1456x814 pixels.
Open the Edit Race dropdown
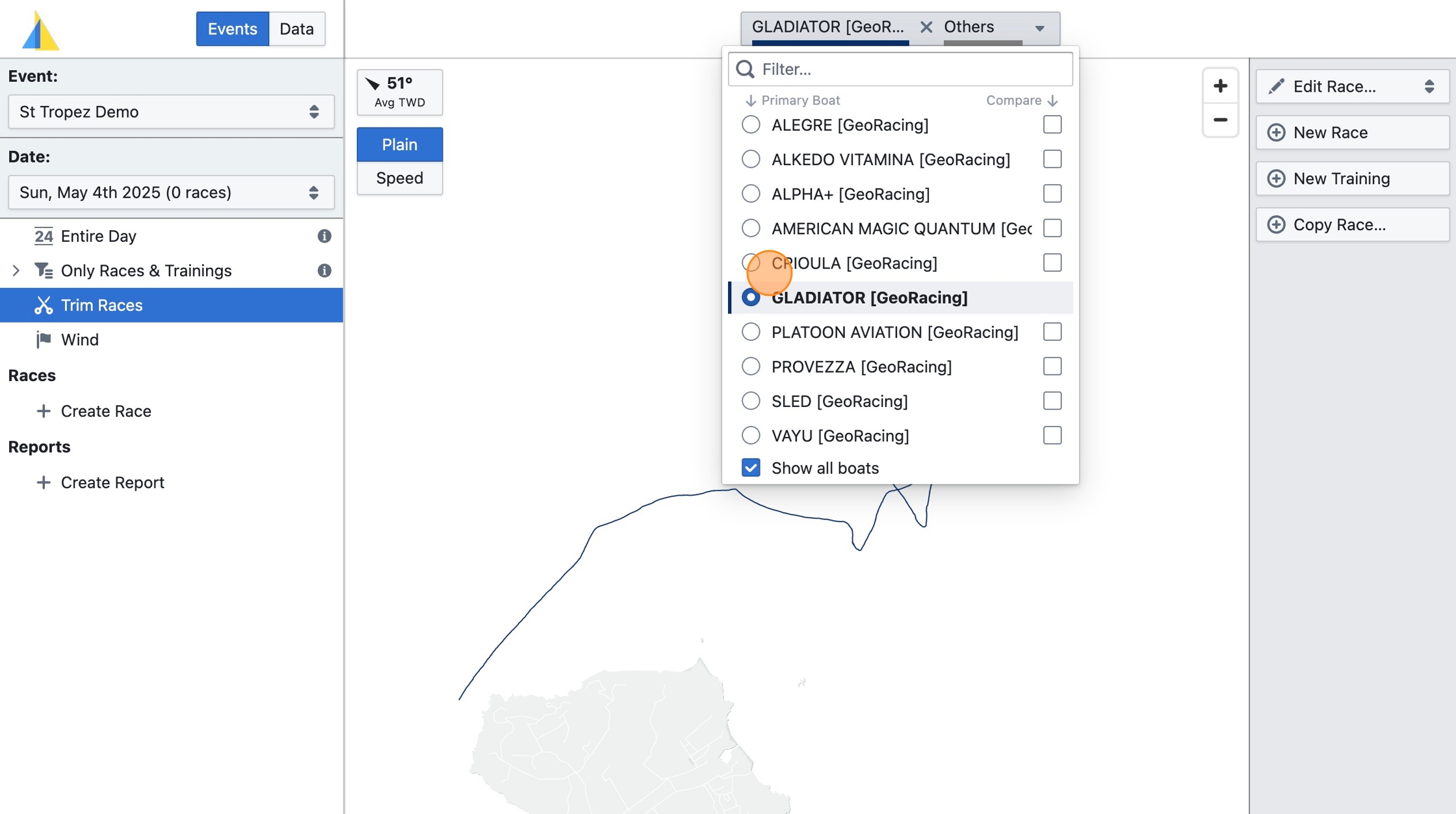point(1352,86)
